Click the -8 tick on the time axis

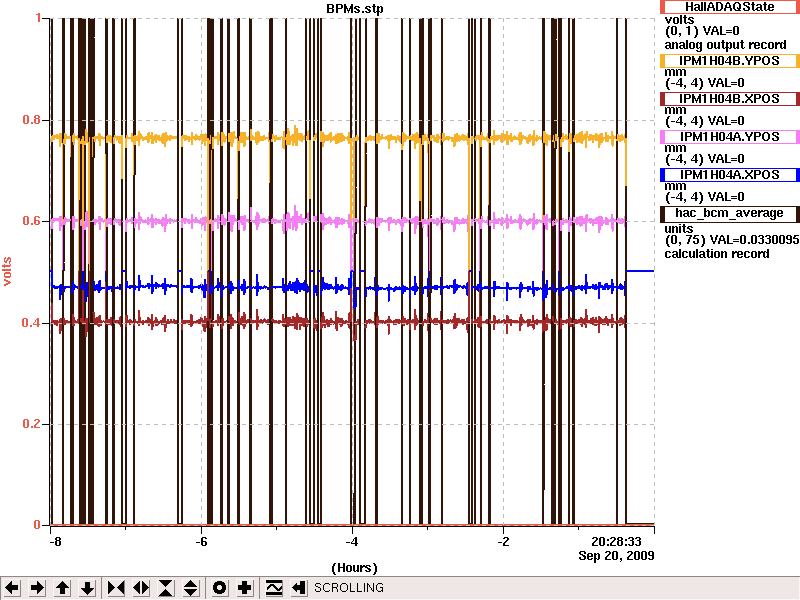(x=55, y=541)
